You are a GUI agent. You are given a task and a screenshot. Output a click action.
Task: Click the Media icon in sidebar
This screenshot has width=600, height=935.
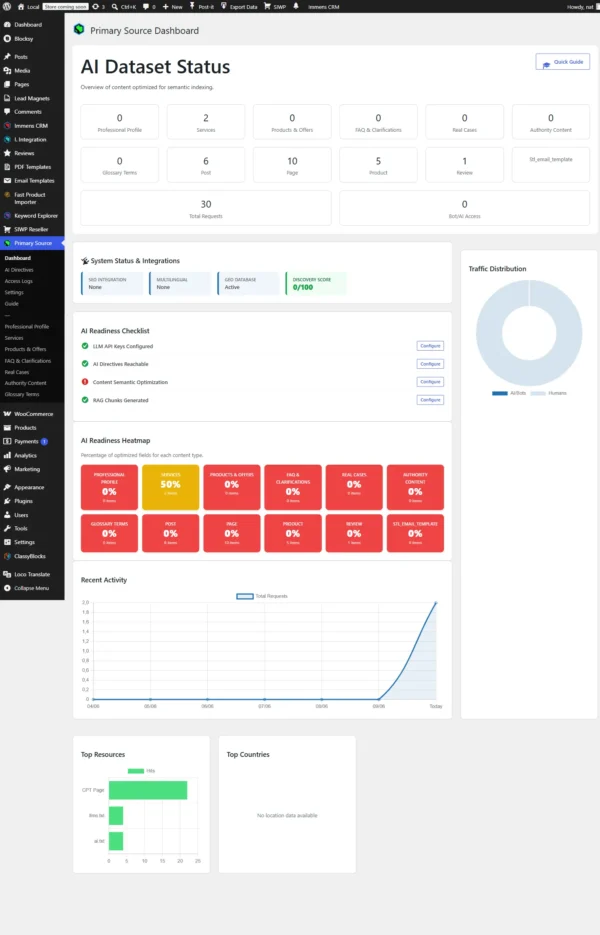tap(7, 70)
